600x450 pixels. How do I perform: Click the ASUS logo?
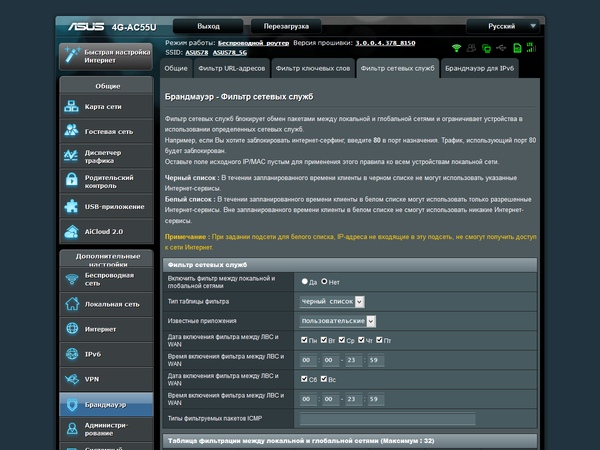coord(86,26)
